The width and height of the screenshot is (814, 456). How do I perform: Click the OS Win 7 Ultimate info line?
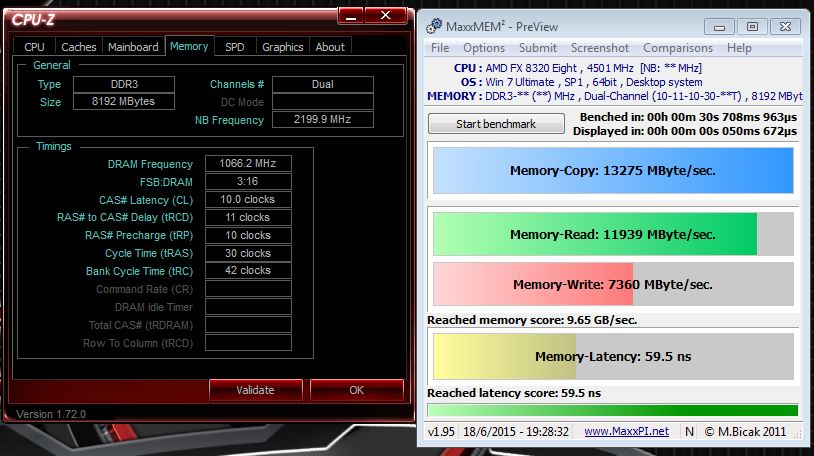point(581,82)
